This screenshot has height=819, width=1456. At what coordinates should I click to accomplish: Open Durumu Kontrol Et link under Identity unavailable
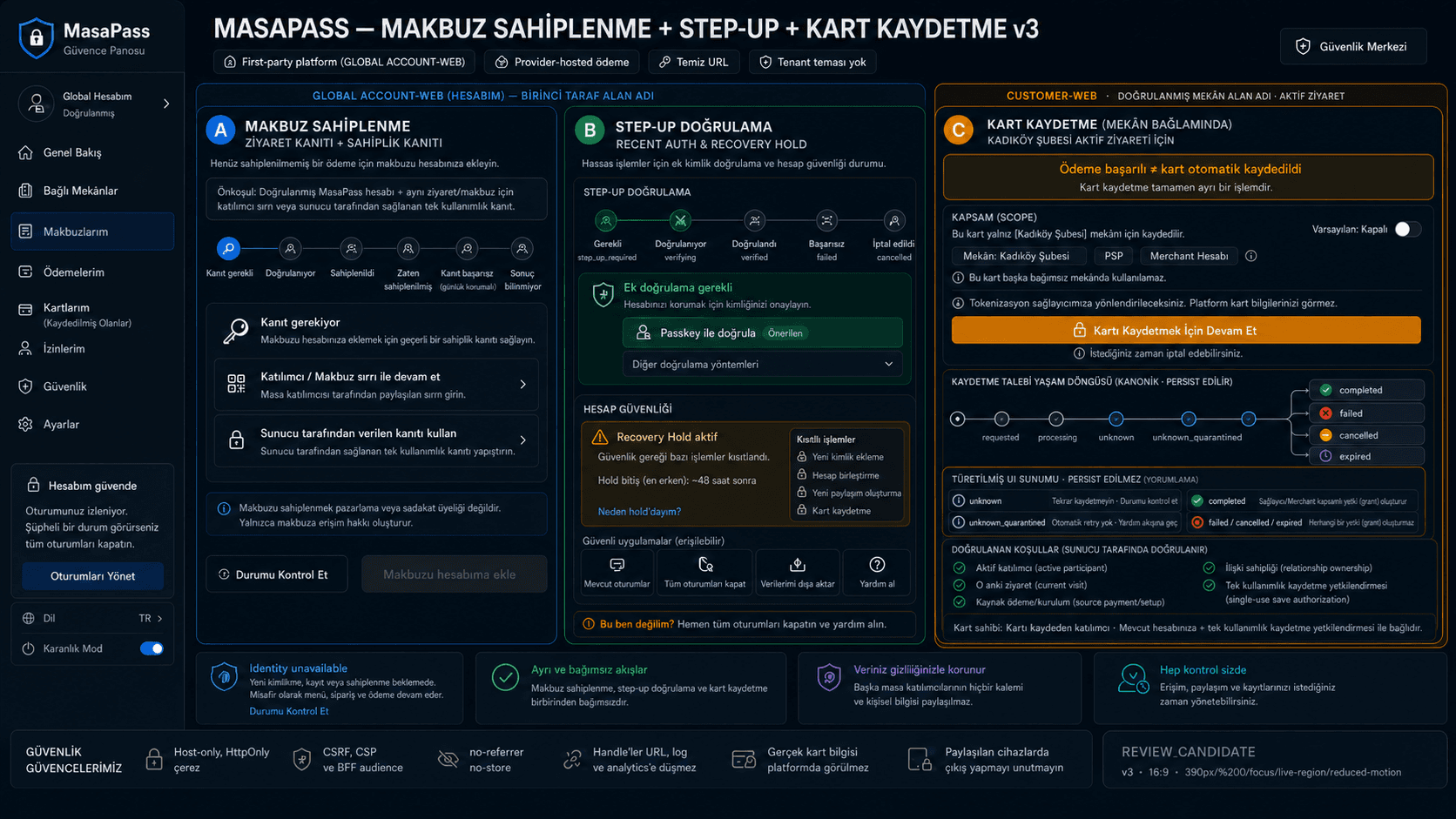tap(289, 711)
